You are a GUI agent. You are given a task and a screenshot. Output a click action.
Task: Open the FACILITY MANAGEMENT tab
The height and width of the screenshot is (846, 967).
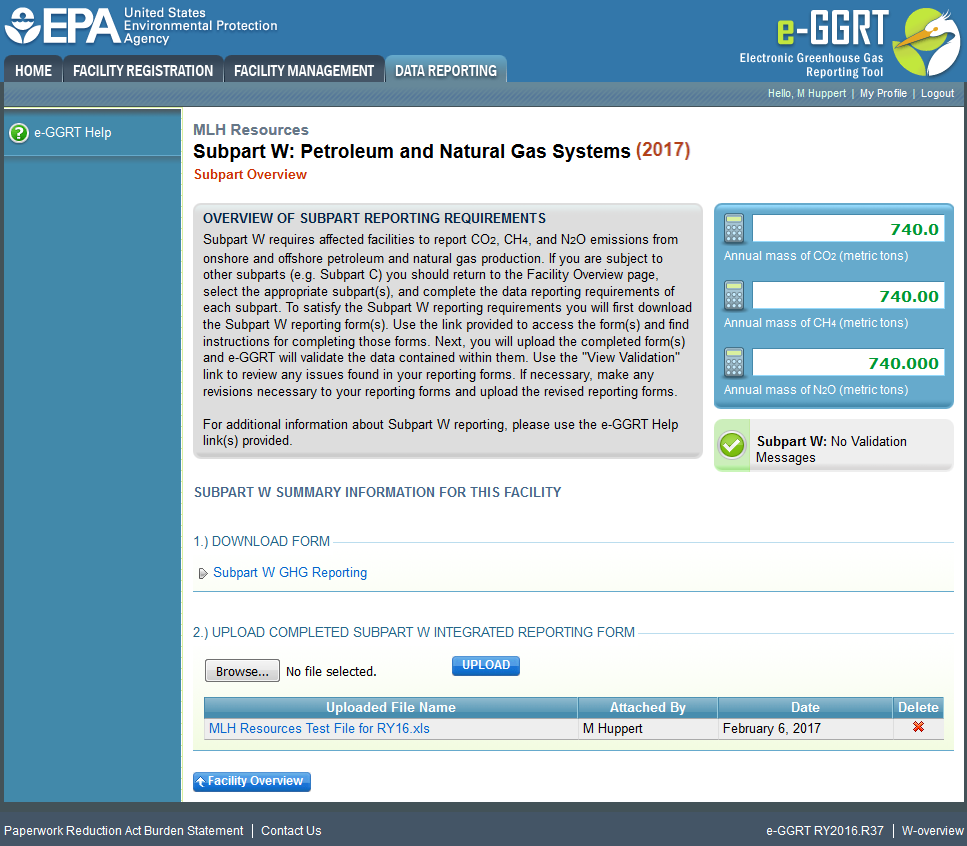coord(304,70)
